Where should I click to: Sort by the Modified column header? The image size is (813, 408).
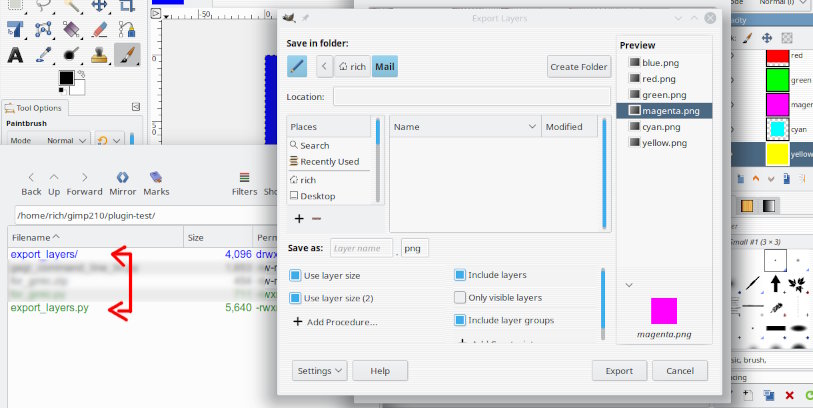tap(569, 126)
